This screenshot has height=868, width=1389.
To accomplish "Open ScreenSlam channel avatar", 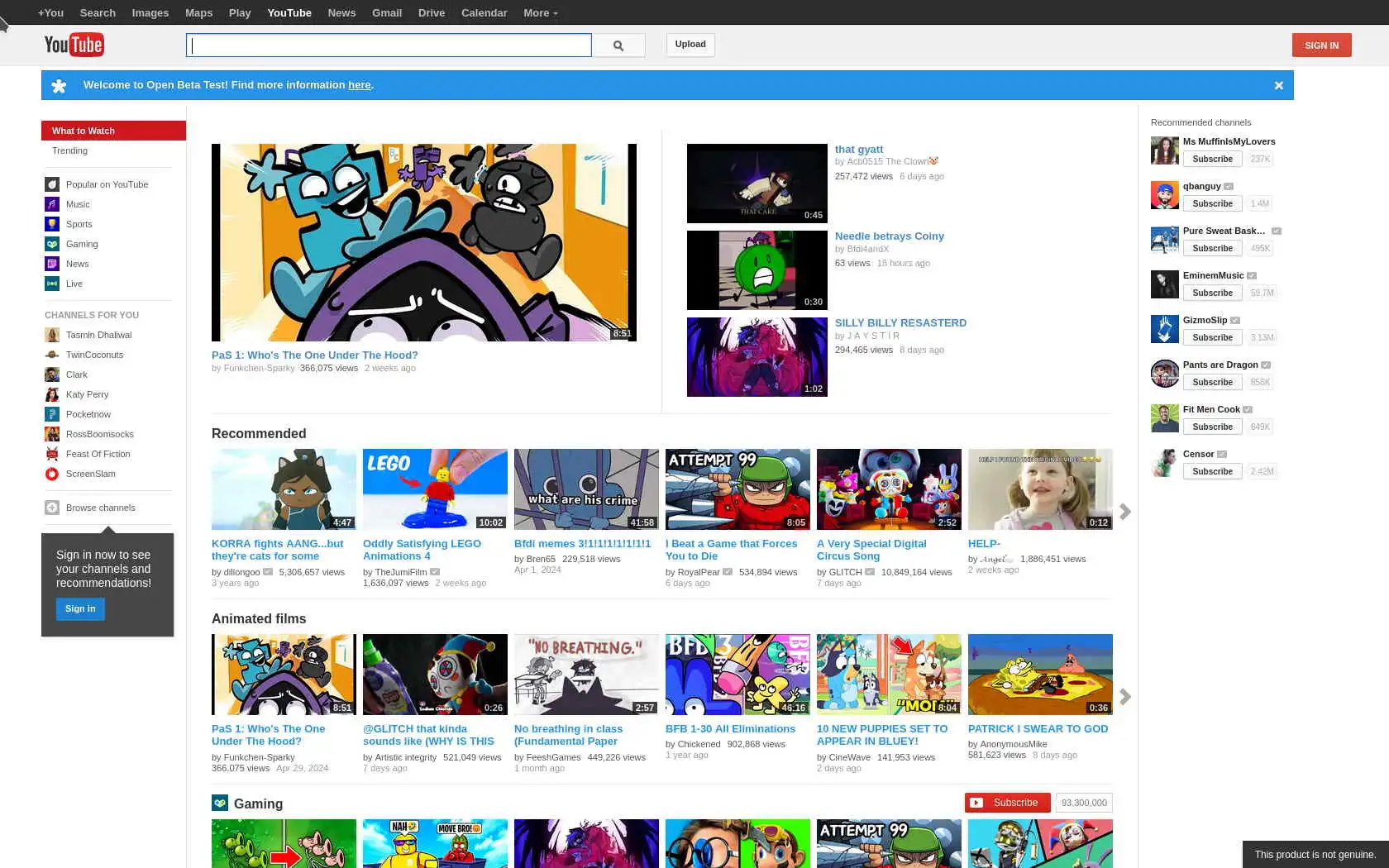I will click(52, 474).
